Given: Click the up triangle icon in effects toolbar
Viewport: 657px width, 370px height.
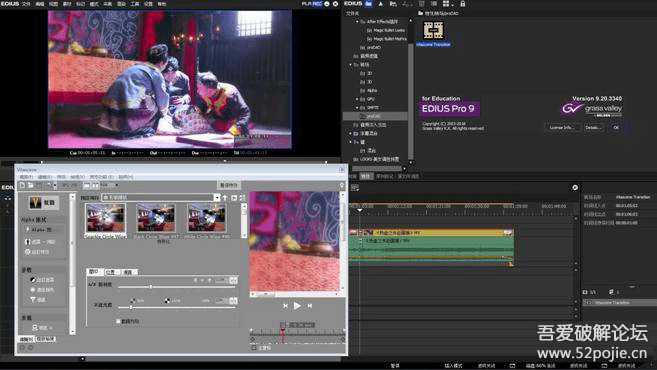Looking at the screenshot, I should tap(380, 4).
